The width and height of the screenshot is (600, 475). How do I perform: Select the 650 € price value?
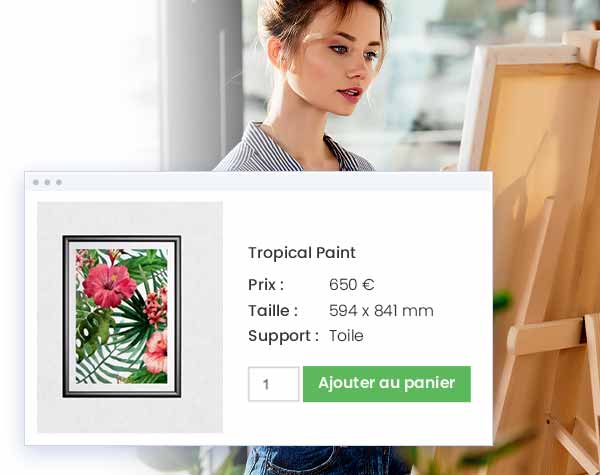point(352,284)
